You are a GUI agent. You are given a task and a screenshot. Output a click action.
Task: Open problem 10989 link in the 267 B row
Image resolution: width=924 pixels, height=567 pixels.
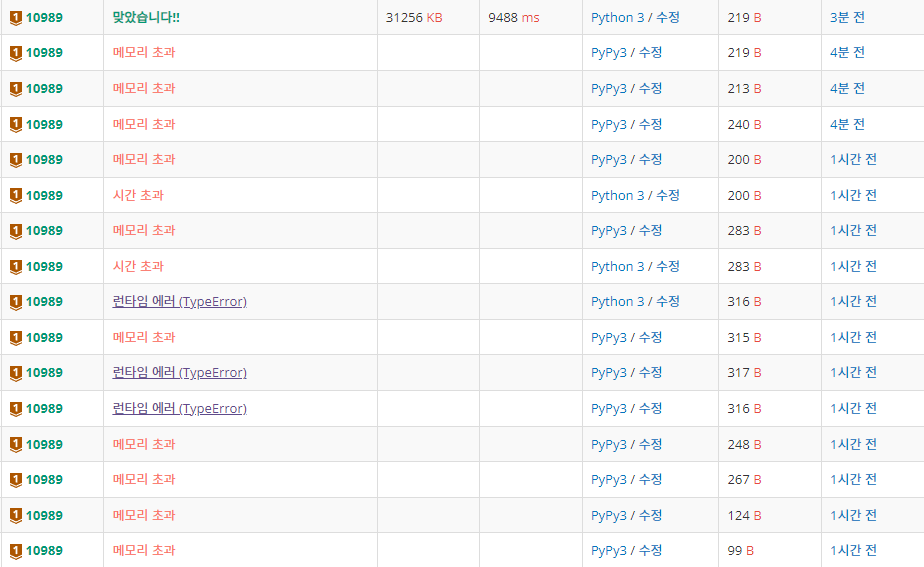tap(44, 479)
